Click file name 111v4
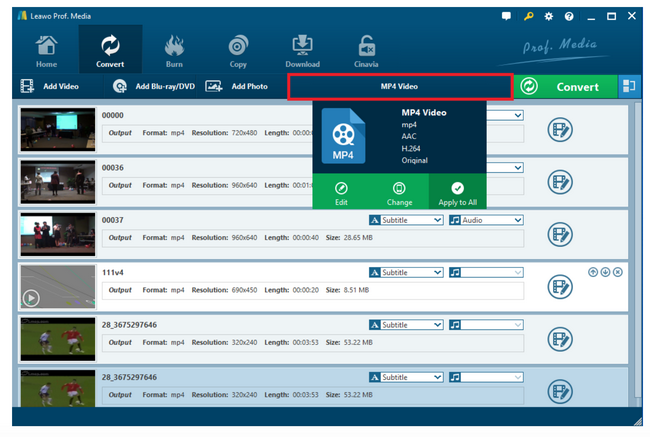This screenshot has width=650, height=437. coord(113,272)
